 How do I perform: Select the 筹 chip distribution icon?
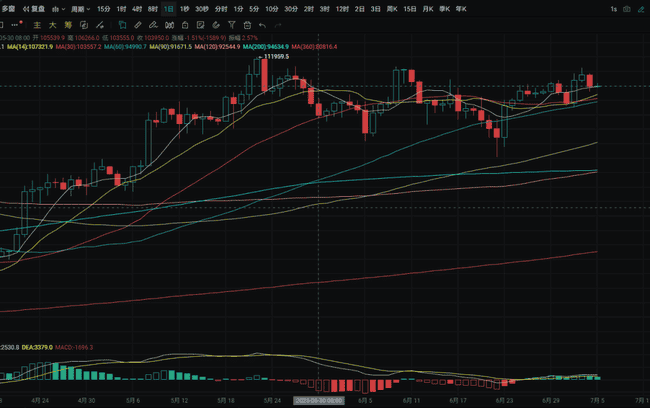tap(69, 25)
